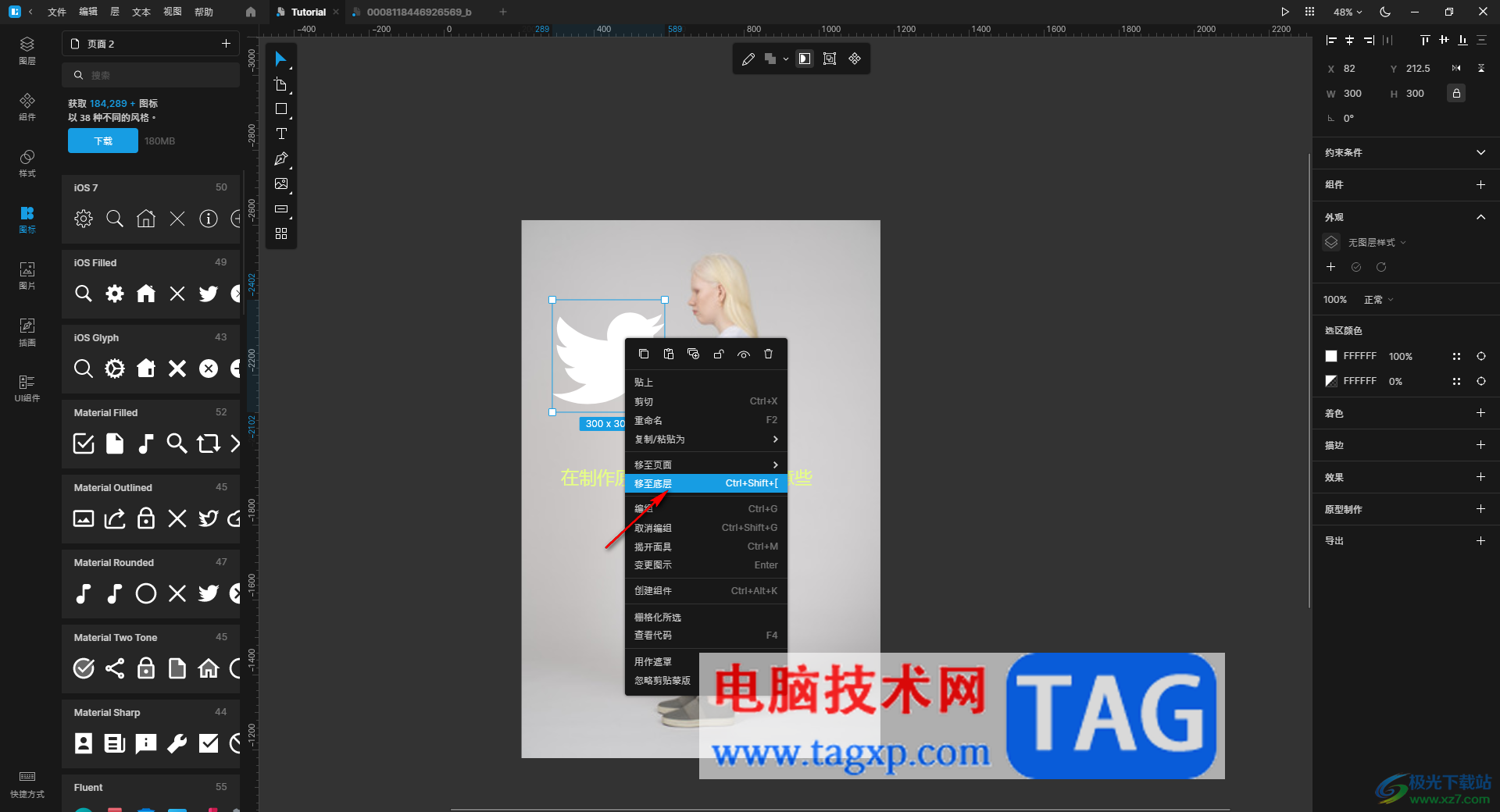This screenshot has width=1500, height=812.
Task: Click the copy icon in context menu
Action: tap(644, 354)
